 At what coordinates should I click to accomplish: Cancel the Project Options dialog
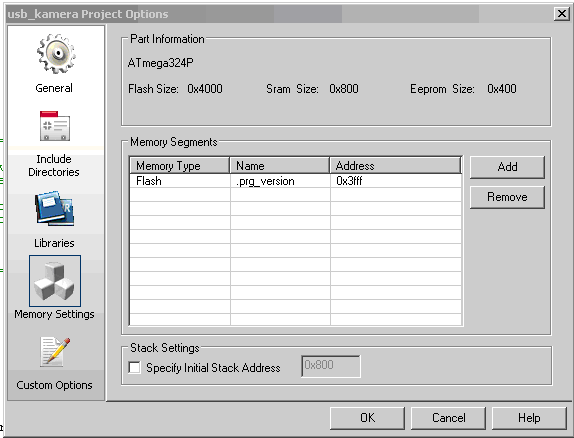[x=448, y=418]
